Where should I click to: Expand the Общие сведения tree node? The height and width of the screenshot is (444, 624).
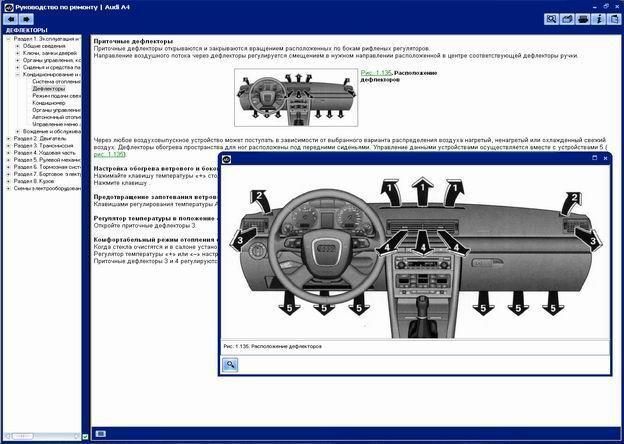coord(18,46)
